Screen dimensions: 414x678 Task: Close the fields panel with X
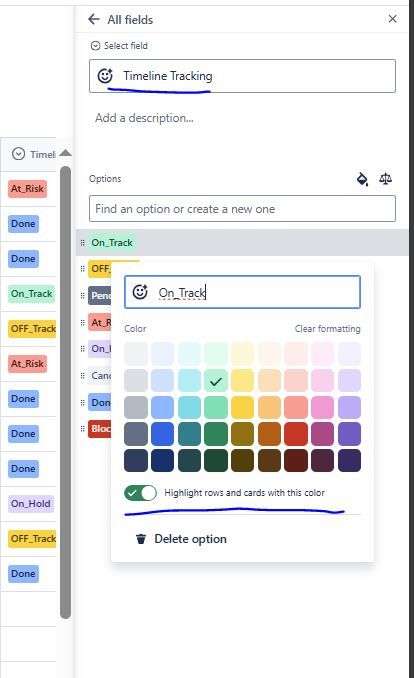coord(392,19)
